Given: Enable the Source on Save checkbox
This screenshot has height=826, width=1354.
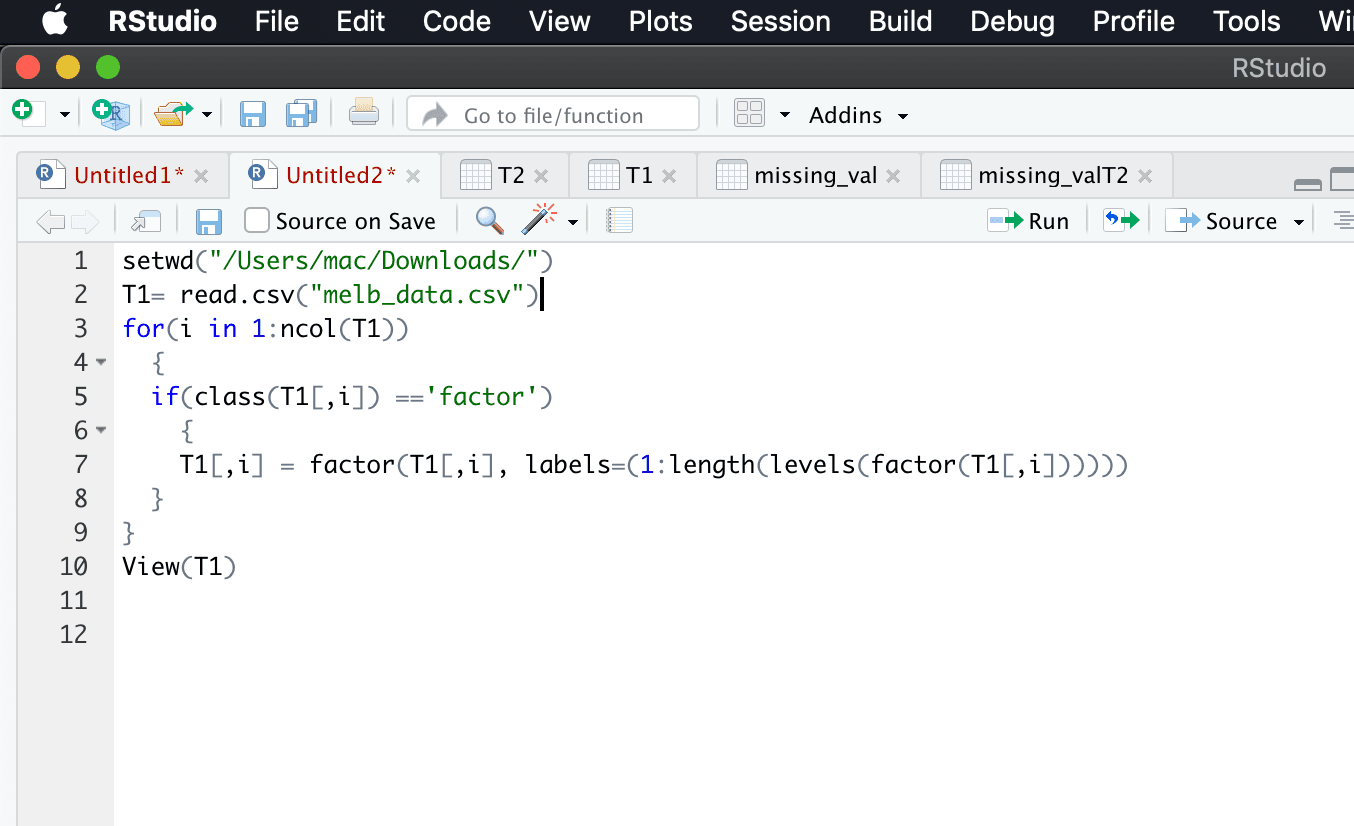Looking at the screenshot, I should coord(257,220).
